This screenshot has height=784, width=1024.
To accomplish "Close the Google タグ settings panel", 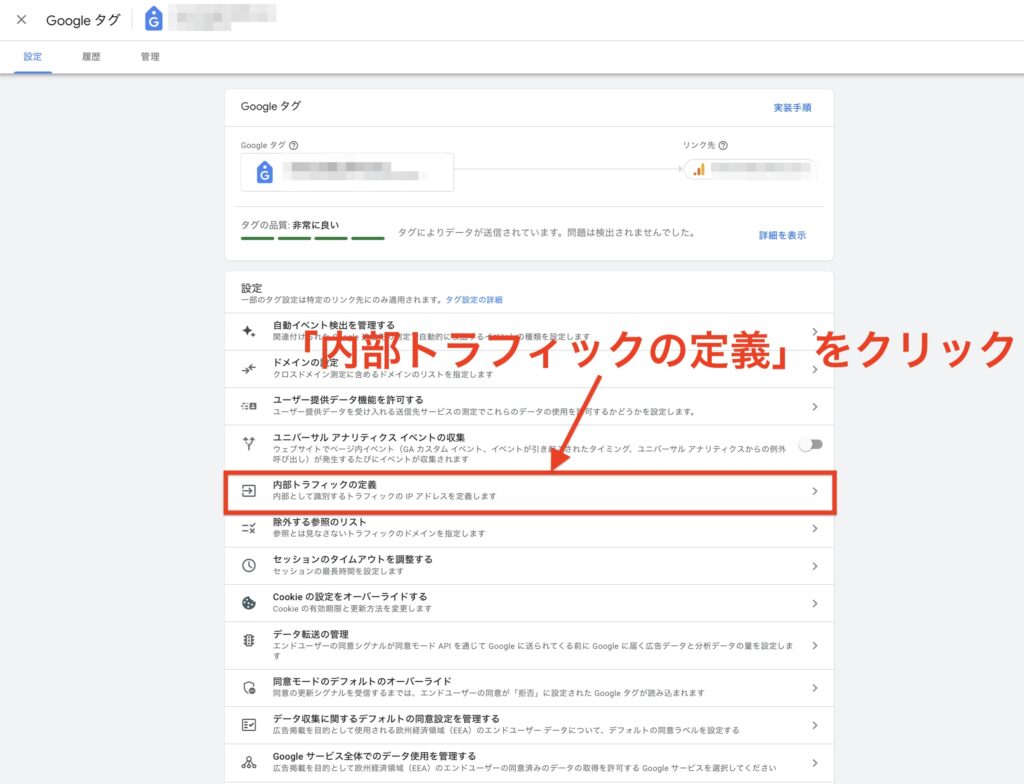I will click(x=21, y=20).
